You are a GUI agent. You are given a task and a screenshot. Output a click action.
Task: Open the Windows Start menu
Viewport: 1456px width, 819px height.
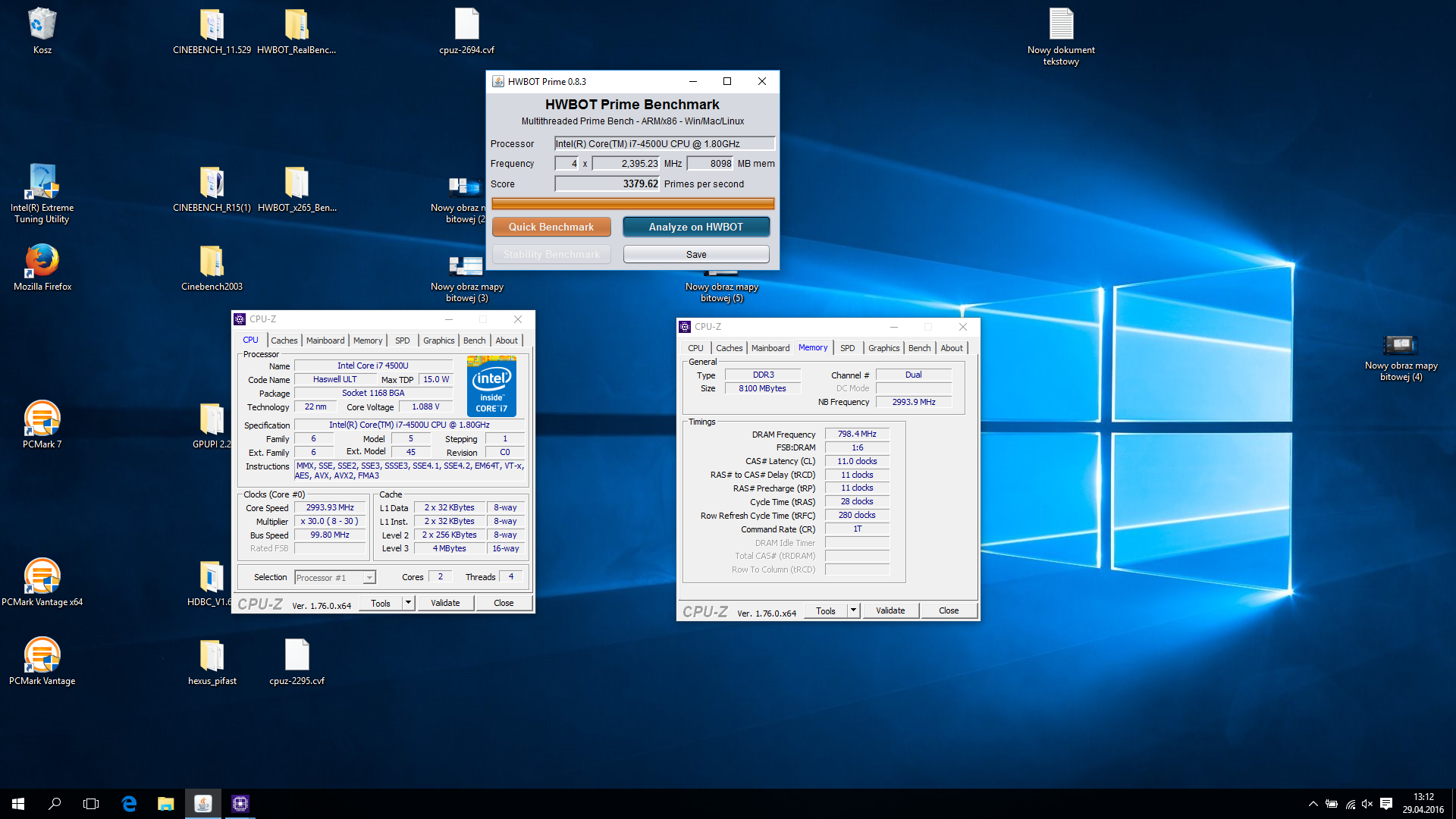18,804
